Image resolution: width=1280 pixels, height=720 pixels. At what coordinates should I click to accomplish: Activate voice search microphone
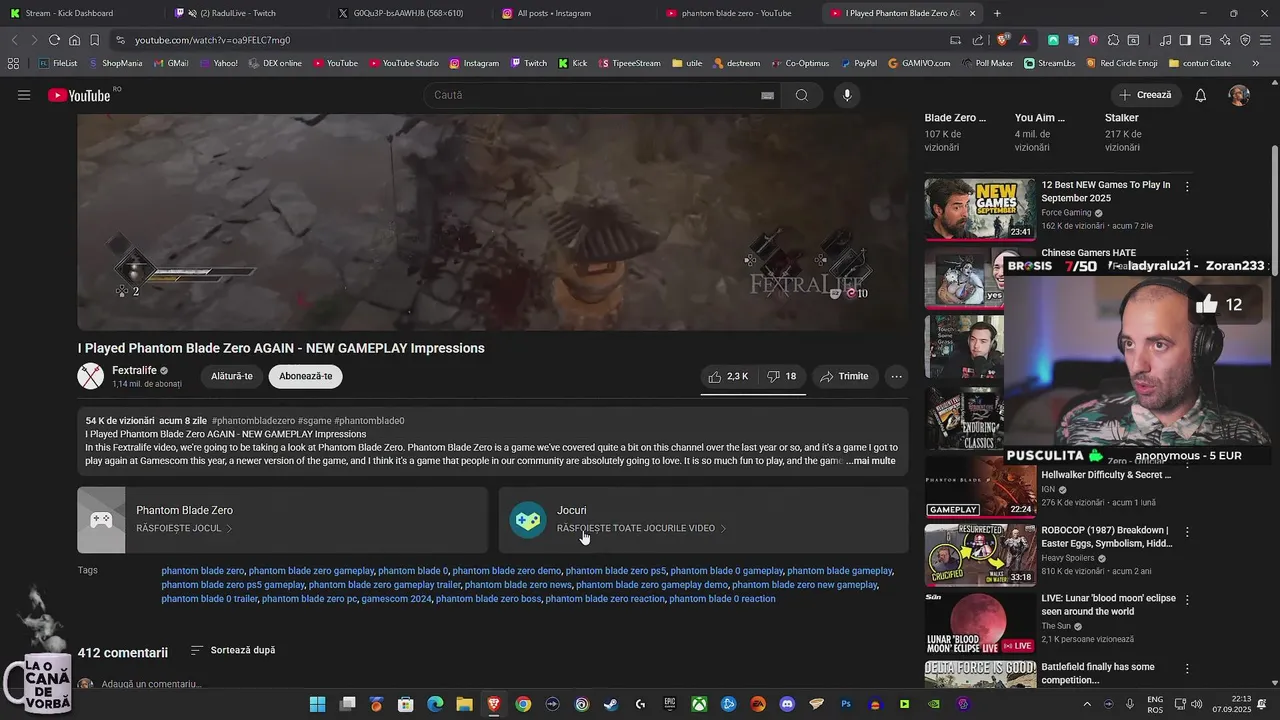click(847, 95)
